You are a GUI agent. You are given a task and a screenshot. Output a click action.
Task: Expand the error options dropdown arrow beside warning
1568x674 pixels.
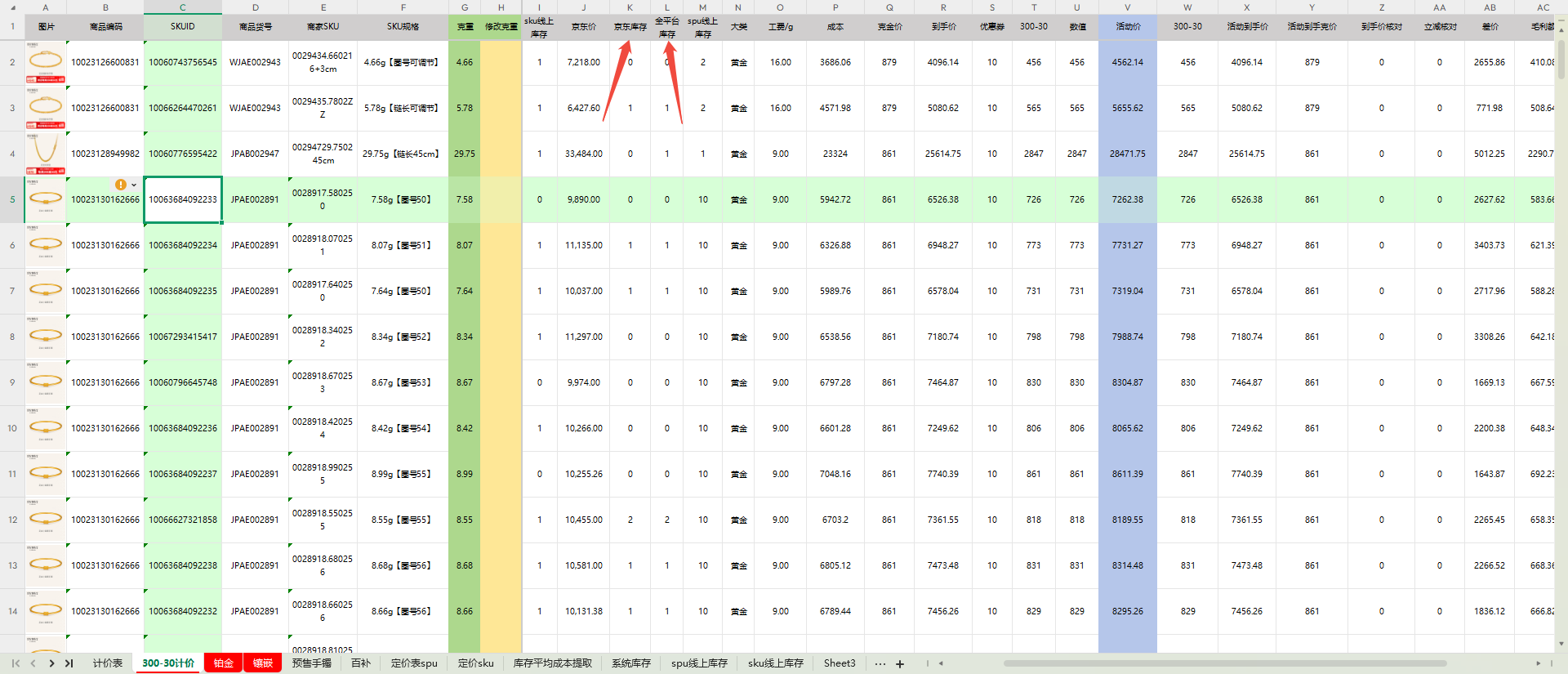134,185
